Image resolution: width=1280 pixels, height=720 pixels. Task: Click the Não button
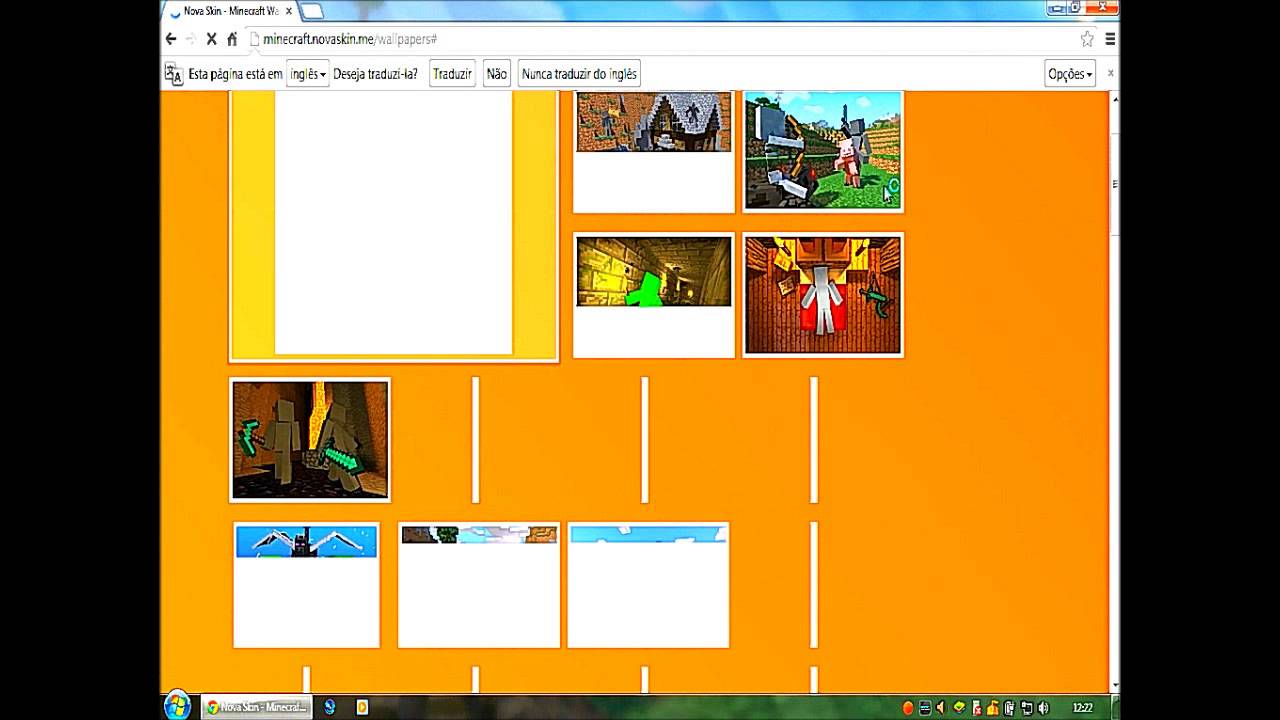(x=497, y=74)
